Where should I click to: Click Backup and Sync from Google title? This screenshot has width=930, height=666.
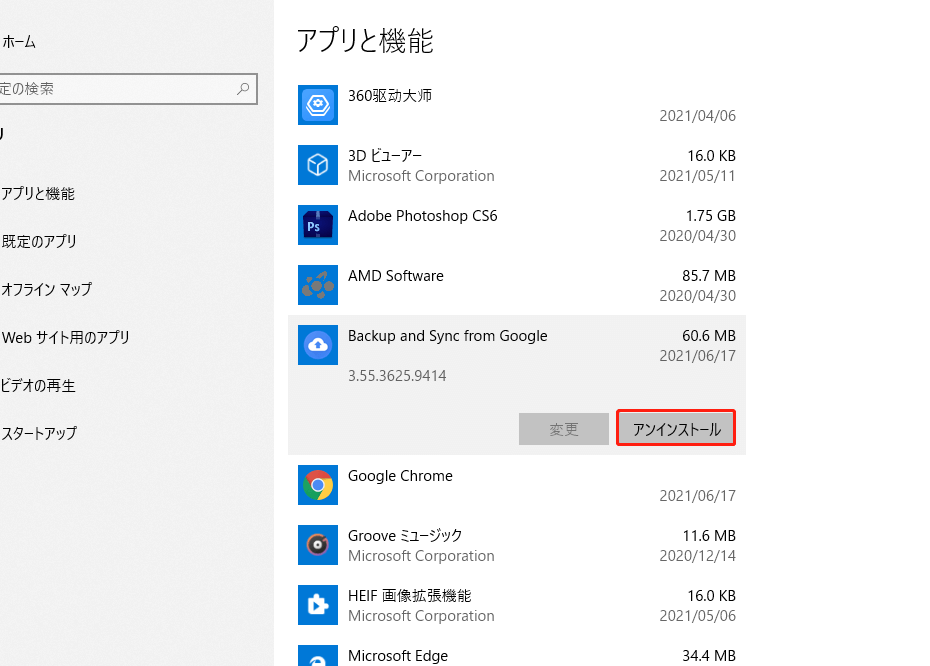[448, 336]
